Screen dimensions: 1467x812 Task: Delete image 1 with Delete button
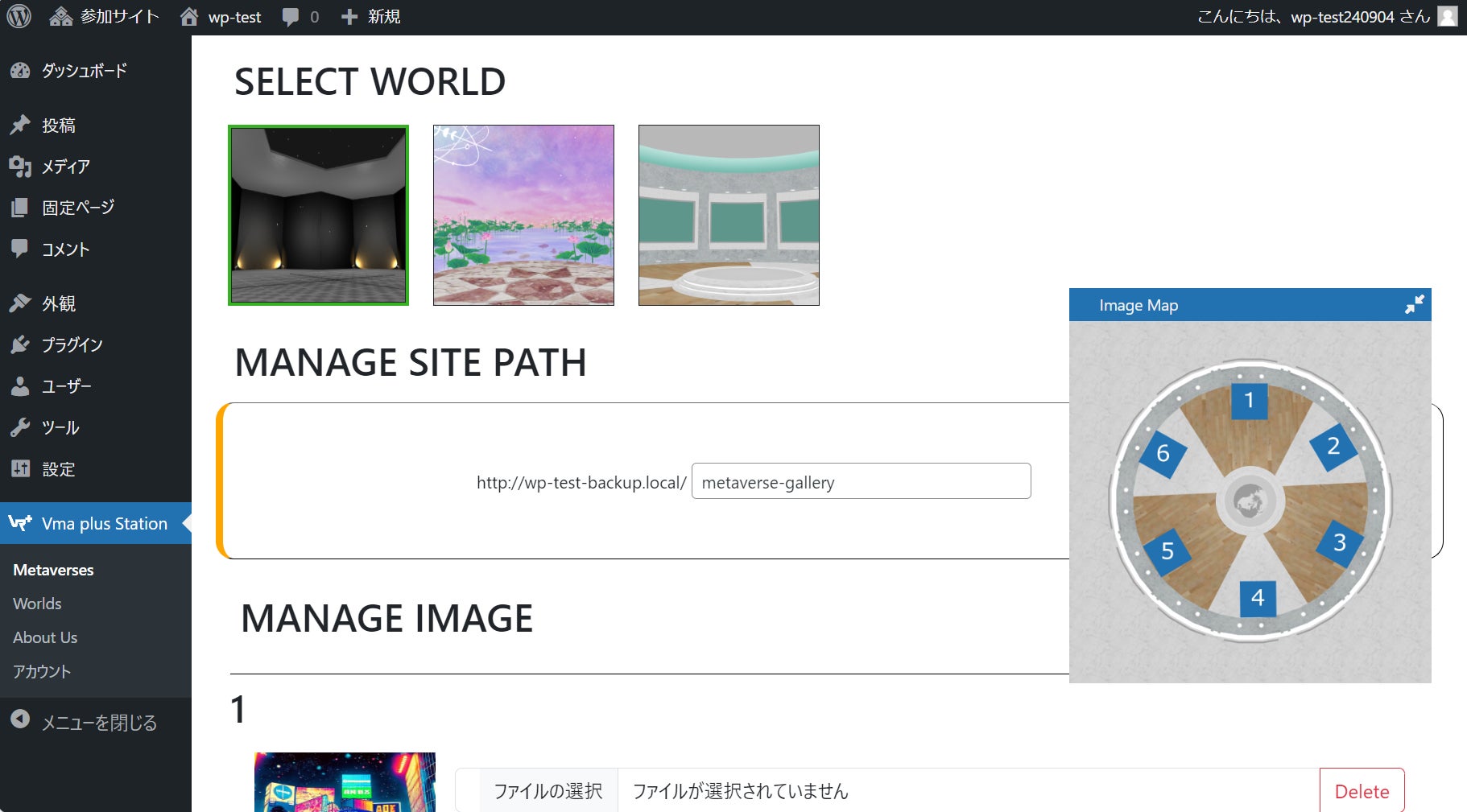[1362, 791]
